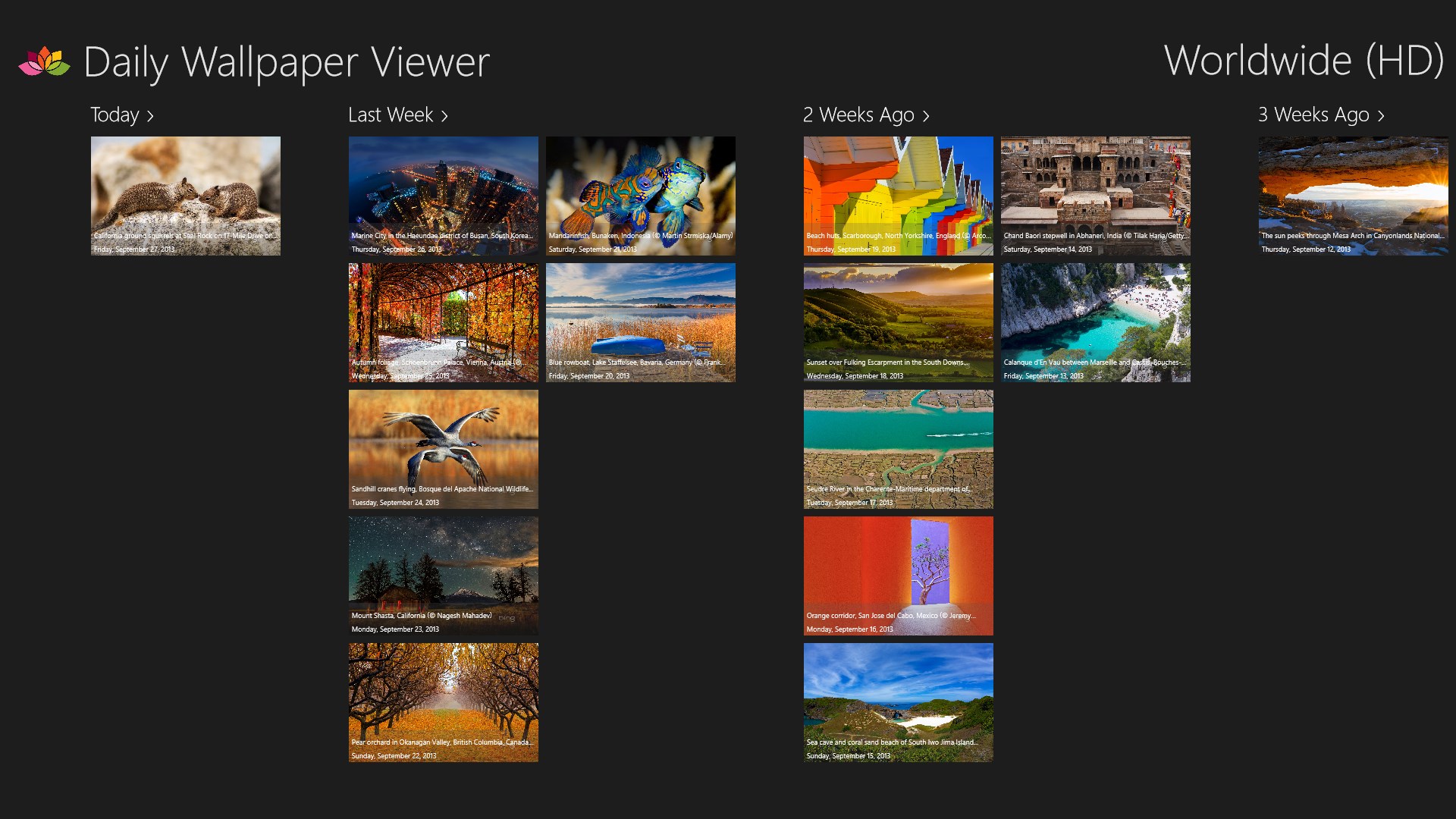Expand the 2 Weeks Ago chevron

(x=926, y=116)
